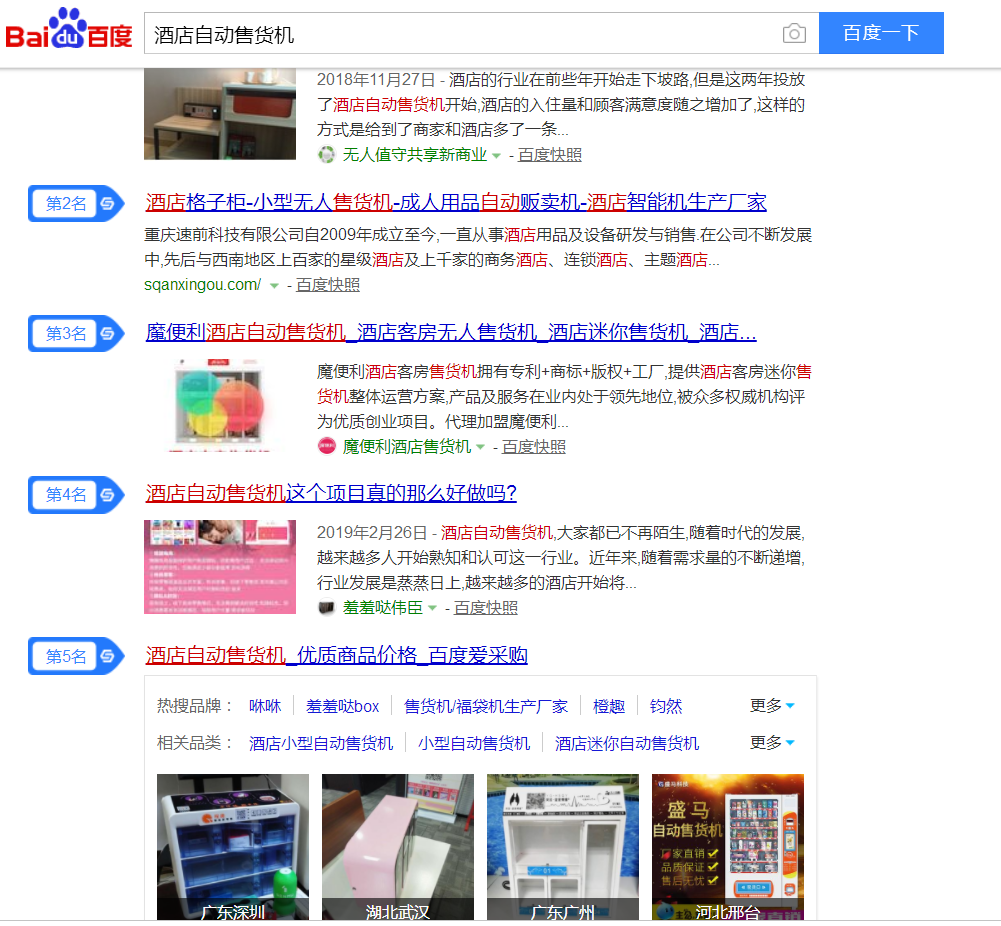Screen dimensions: 1001x926
Task: Select hot brand 钧然
Action: 666,706
